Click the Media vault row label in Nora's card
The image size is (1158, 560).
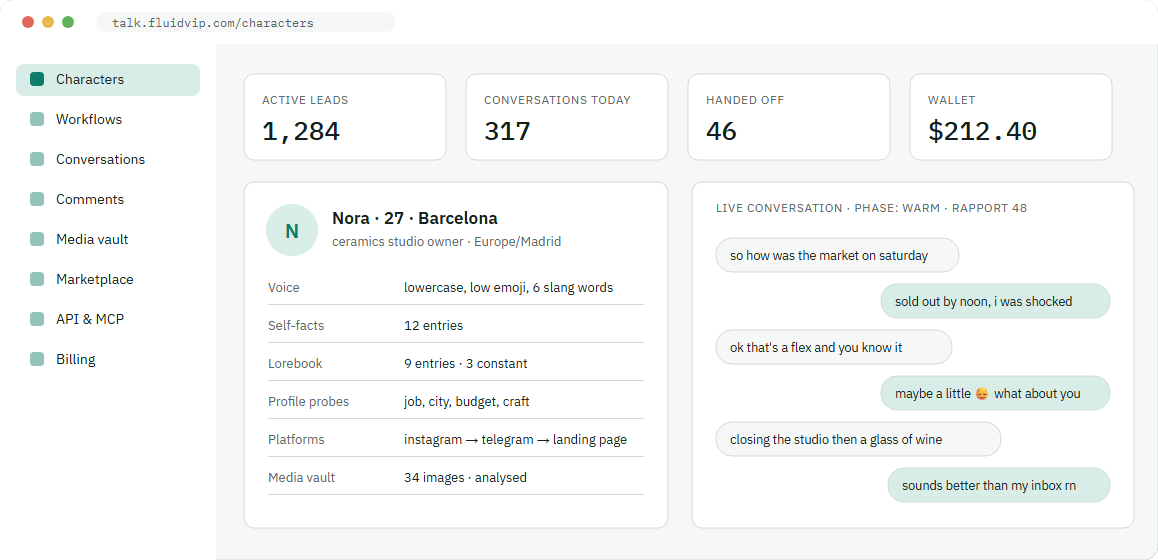pos(301,477)
